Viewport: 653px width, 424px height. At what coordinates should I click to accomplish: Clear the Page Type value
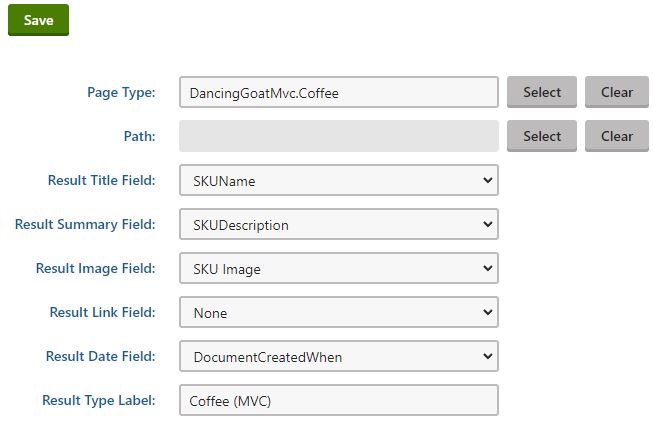(x=616, y=92)
